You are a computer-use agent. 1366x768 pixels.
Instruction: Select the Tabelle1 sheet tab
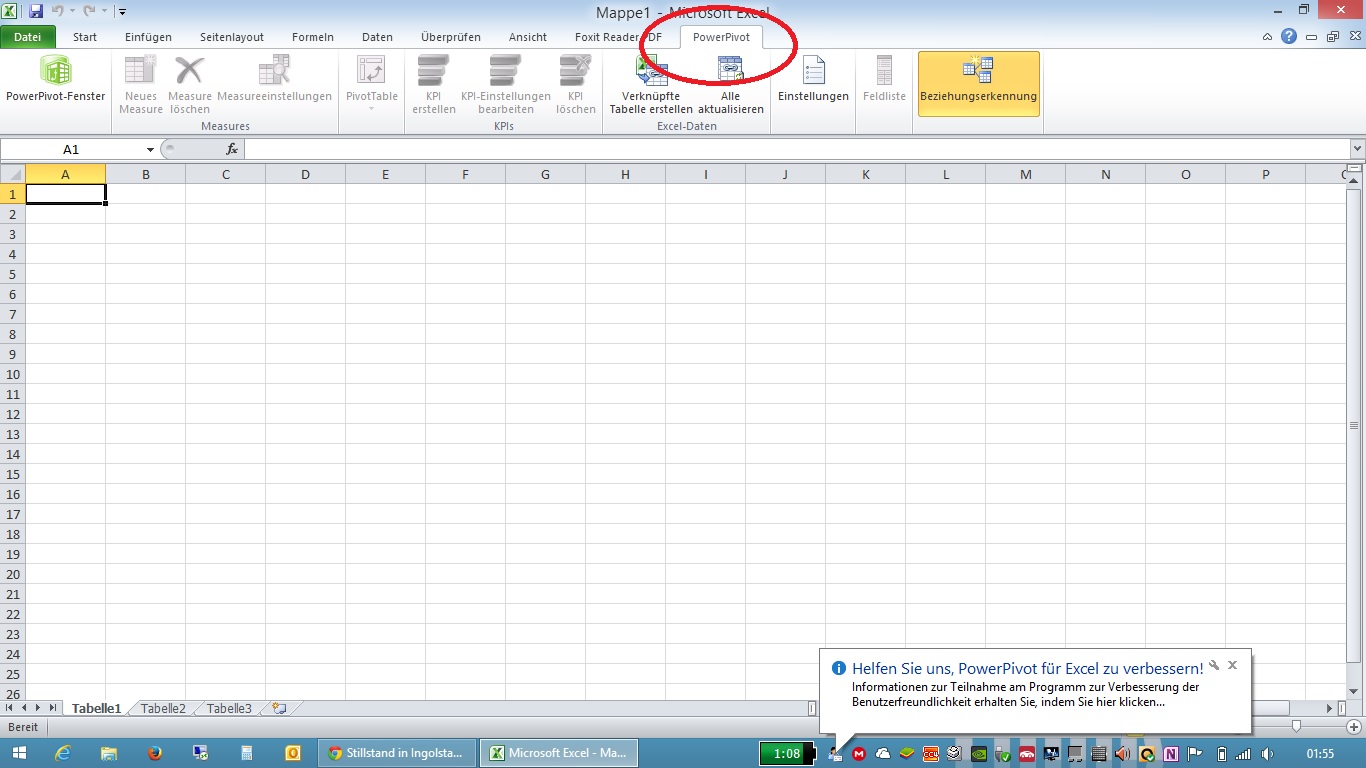(x=96, y=708)
